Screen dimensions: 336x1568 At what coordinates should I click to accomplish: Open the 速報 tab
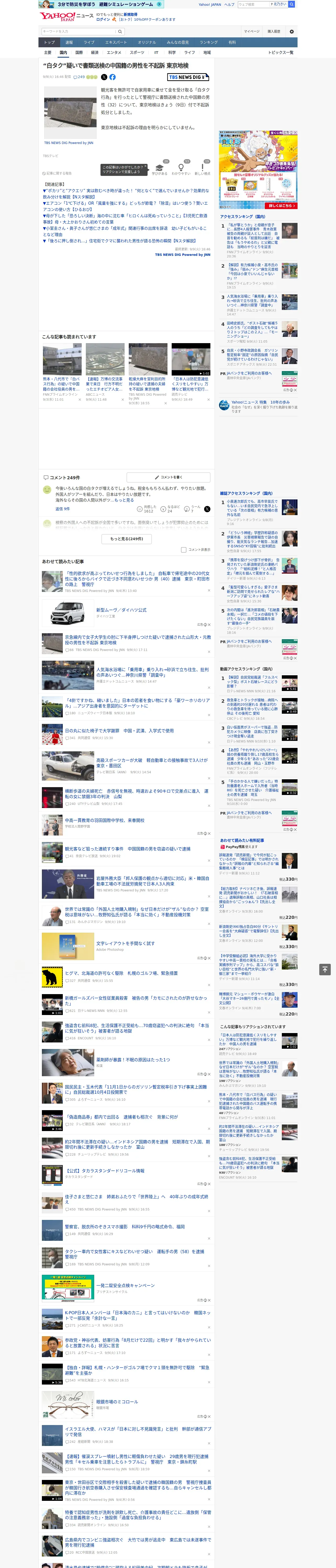pyautogui.click(x=69, y=43)
